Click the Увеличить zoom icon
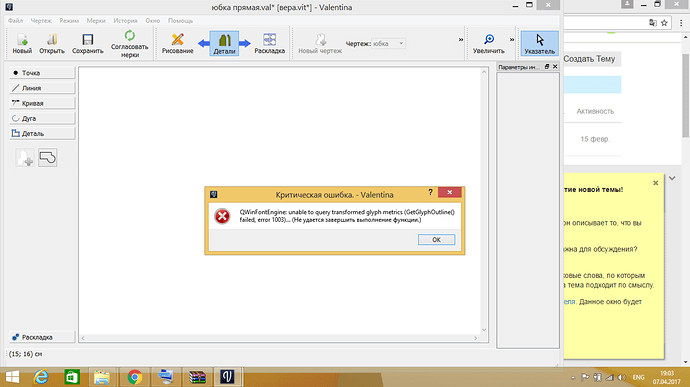 pyautogui.click(x=488, y=43)
